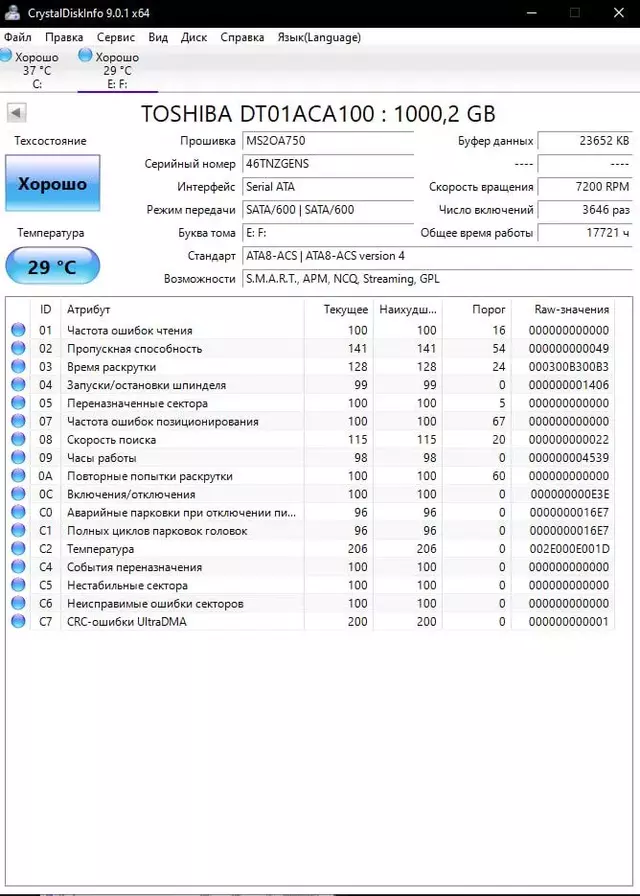The image size is (640, 896).
Task: Click the power-on count field 3646 раз
Action: (x=585, y=210)
